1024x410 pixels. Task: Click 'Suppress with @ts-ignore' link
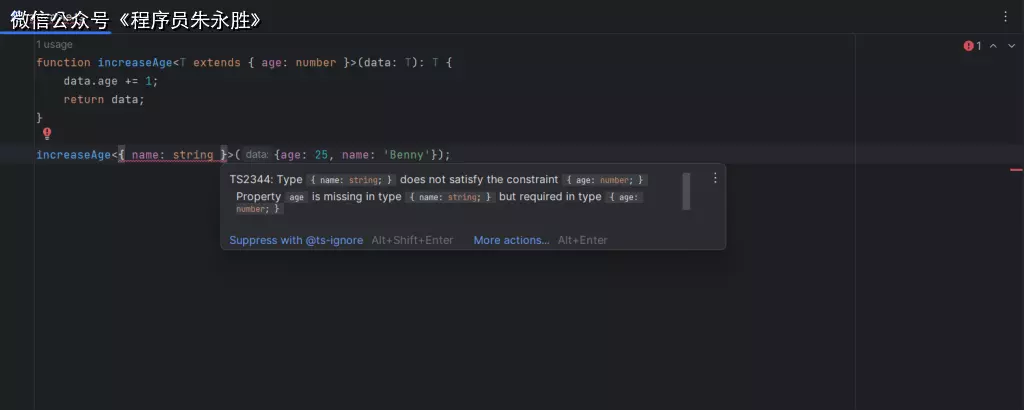(x=296, y=240)
